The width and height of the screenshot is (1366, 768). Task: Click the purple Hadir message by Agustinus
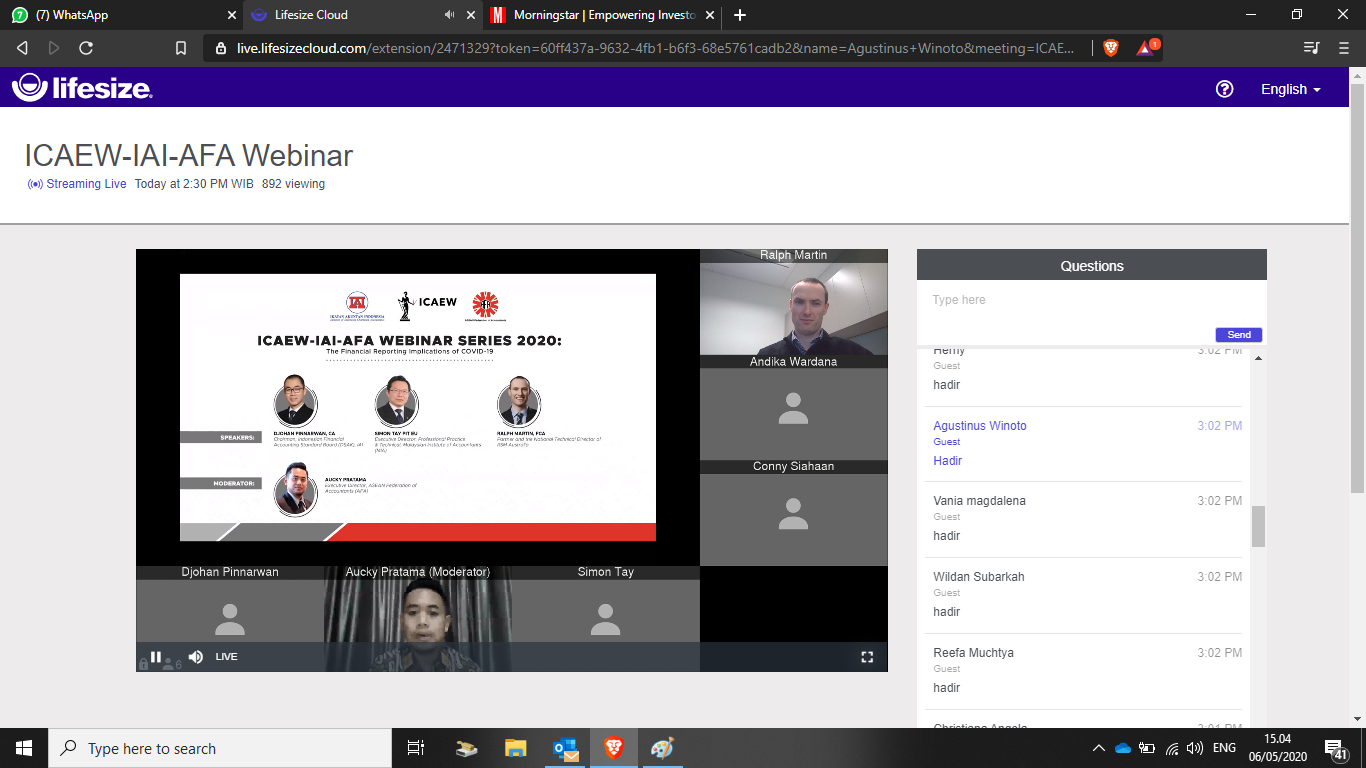pyautogui.click(x=948, y=461)
